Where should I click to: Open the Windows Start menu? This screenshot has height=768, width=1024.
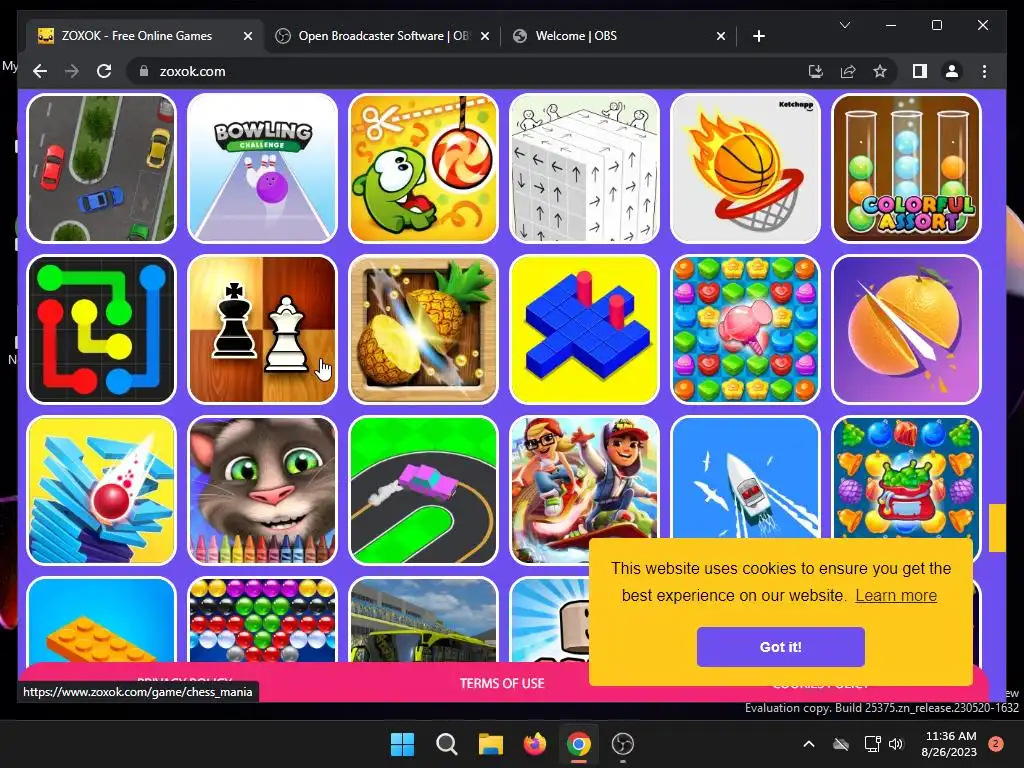coord(402,744)
